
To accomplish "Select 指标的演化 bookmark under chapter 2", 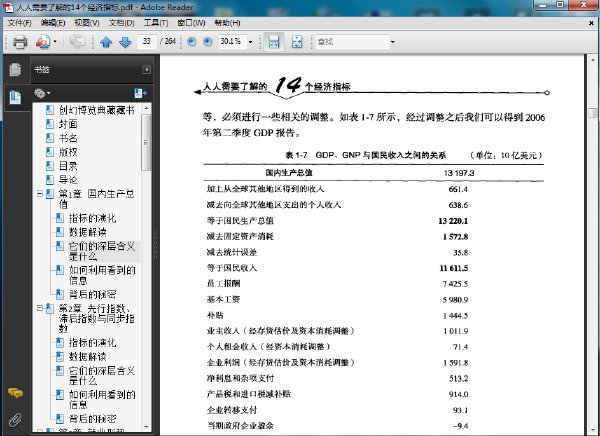I will click(x=92, y=342).
